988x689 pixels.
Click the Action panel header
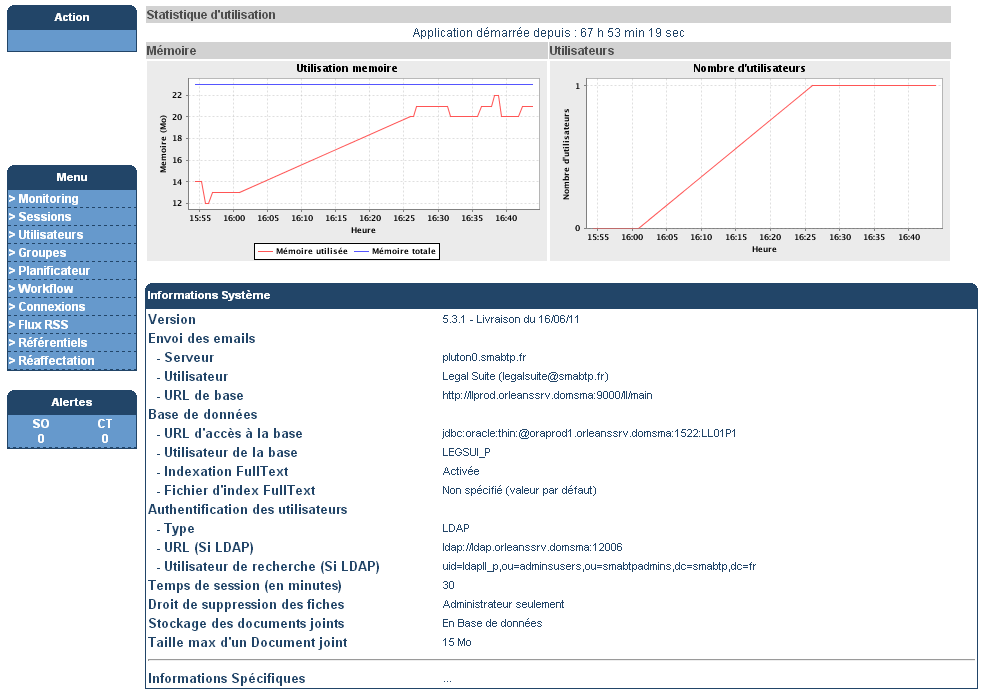coord(72,17)
